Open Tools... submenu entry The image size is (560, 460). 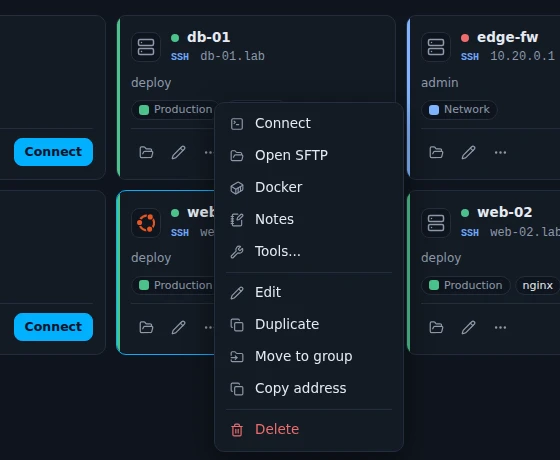pyautogui.click(x=309, y=251)
